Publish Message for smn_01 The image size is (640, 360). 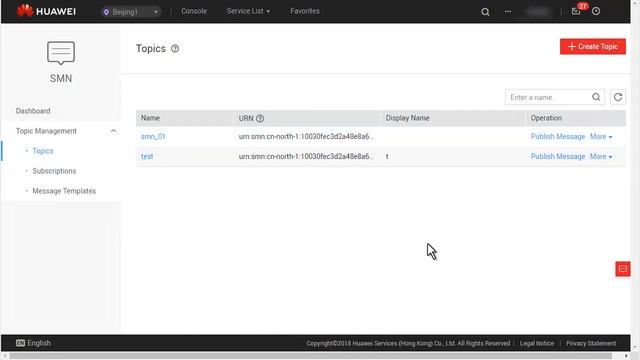pos(558,137)
